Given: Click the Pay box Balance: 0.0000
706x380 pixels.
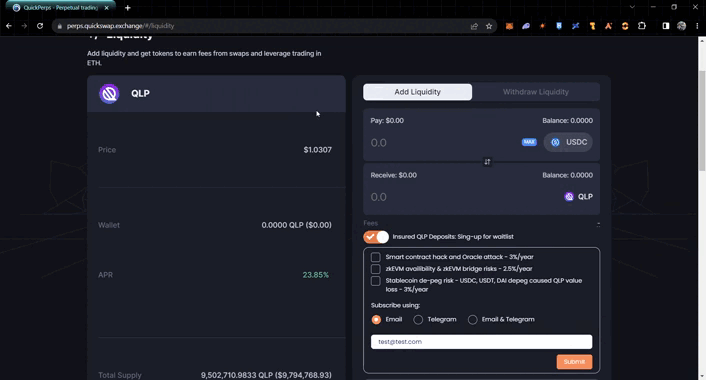Looking at the screenshot, I should click(x=567, y=121).
